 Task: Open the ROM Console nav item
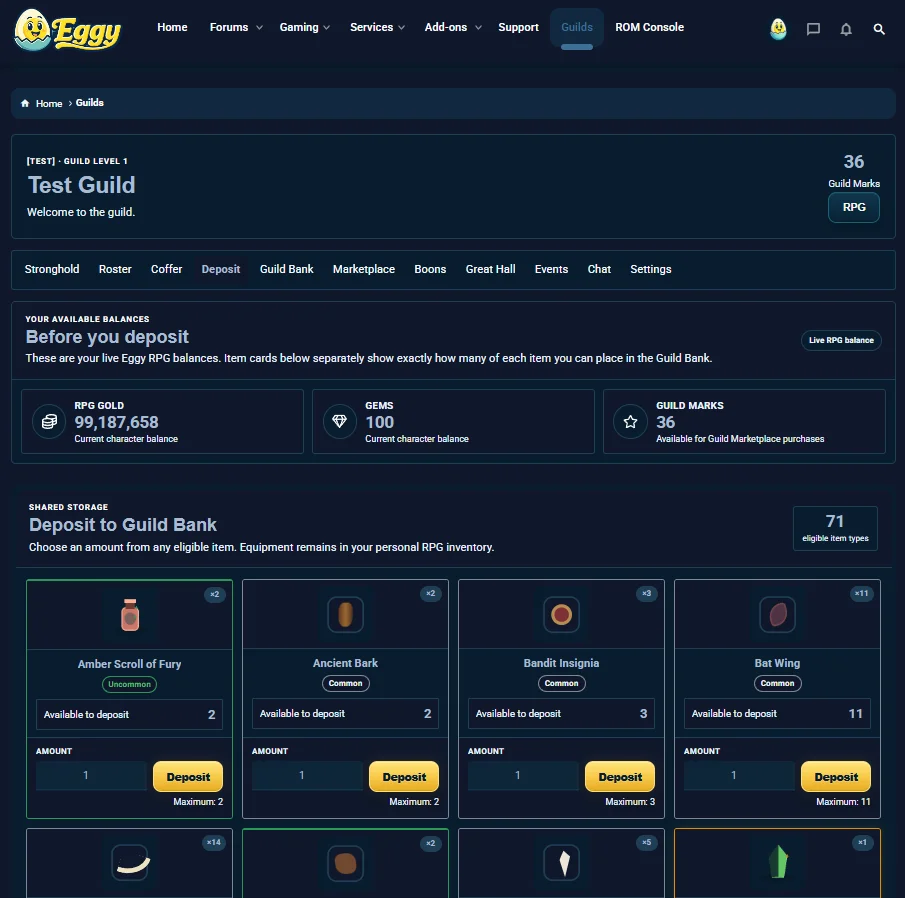coord(649,27)
